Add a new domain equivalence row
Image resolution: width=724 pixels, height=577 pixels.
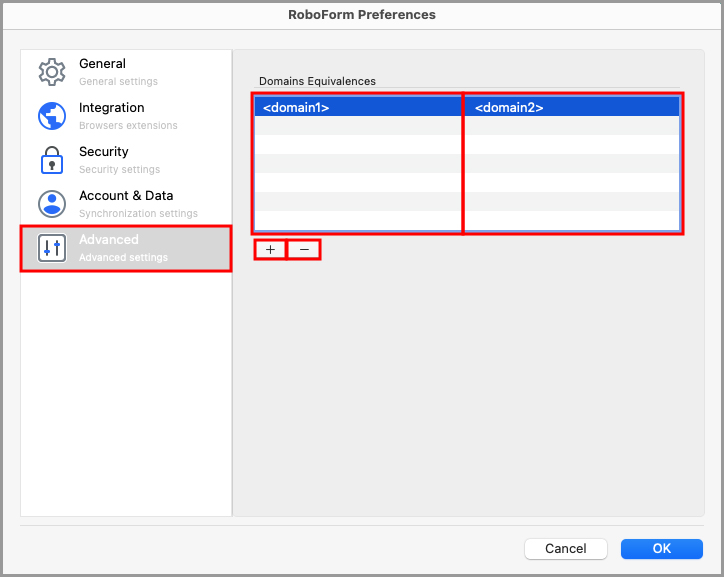coord(270,250)
